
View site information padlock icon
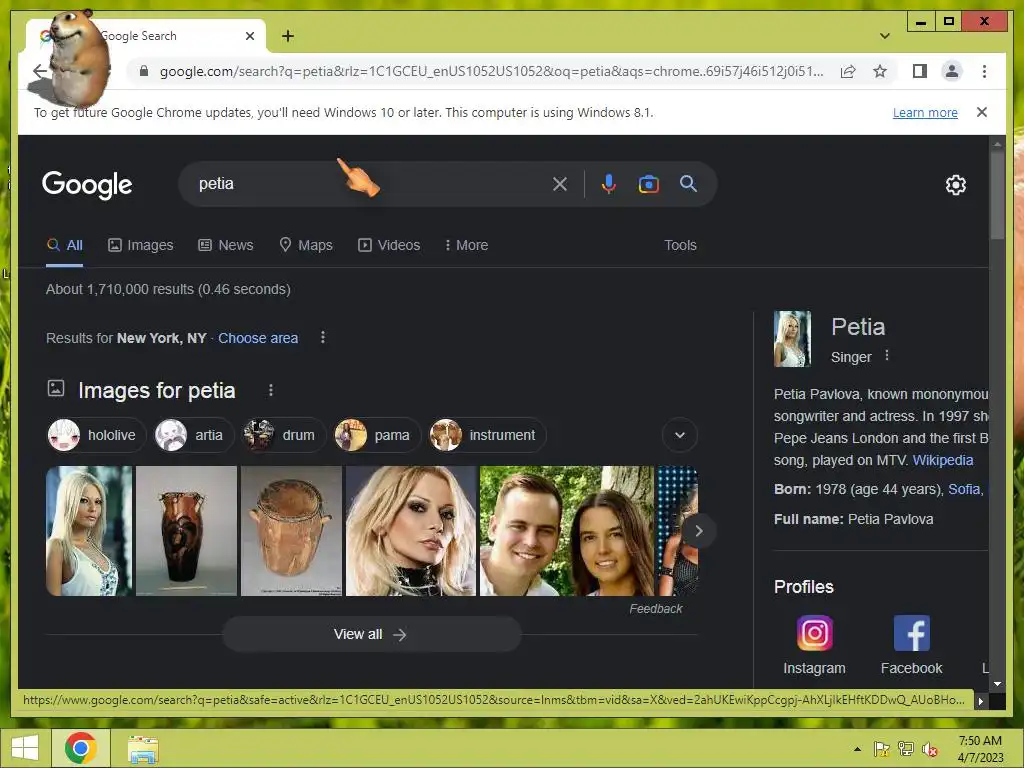(x=144, y=71)
